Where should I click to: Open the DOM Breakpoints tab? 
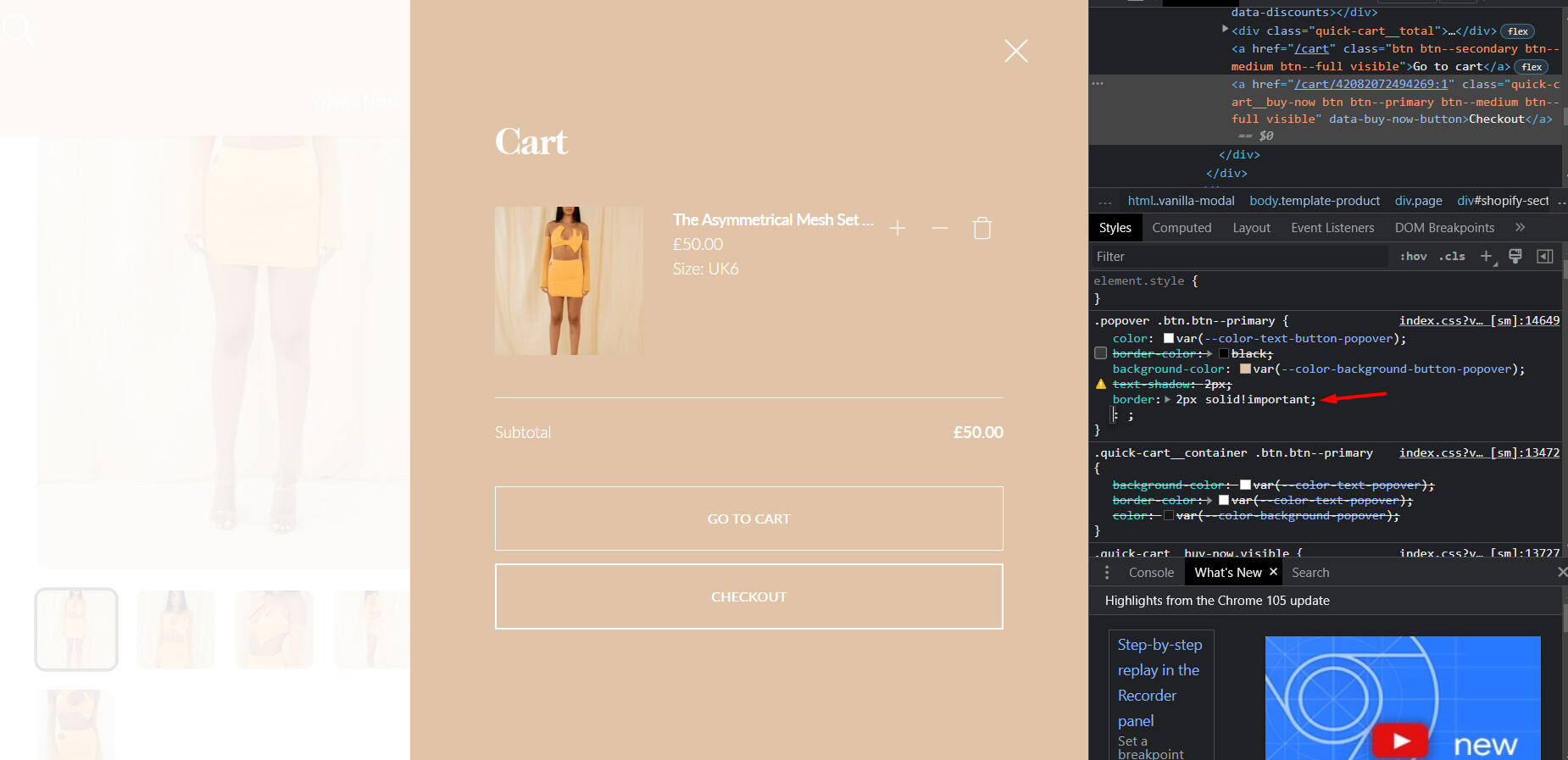click(1444, 227)
